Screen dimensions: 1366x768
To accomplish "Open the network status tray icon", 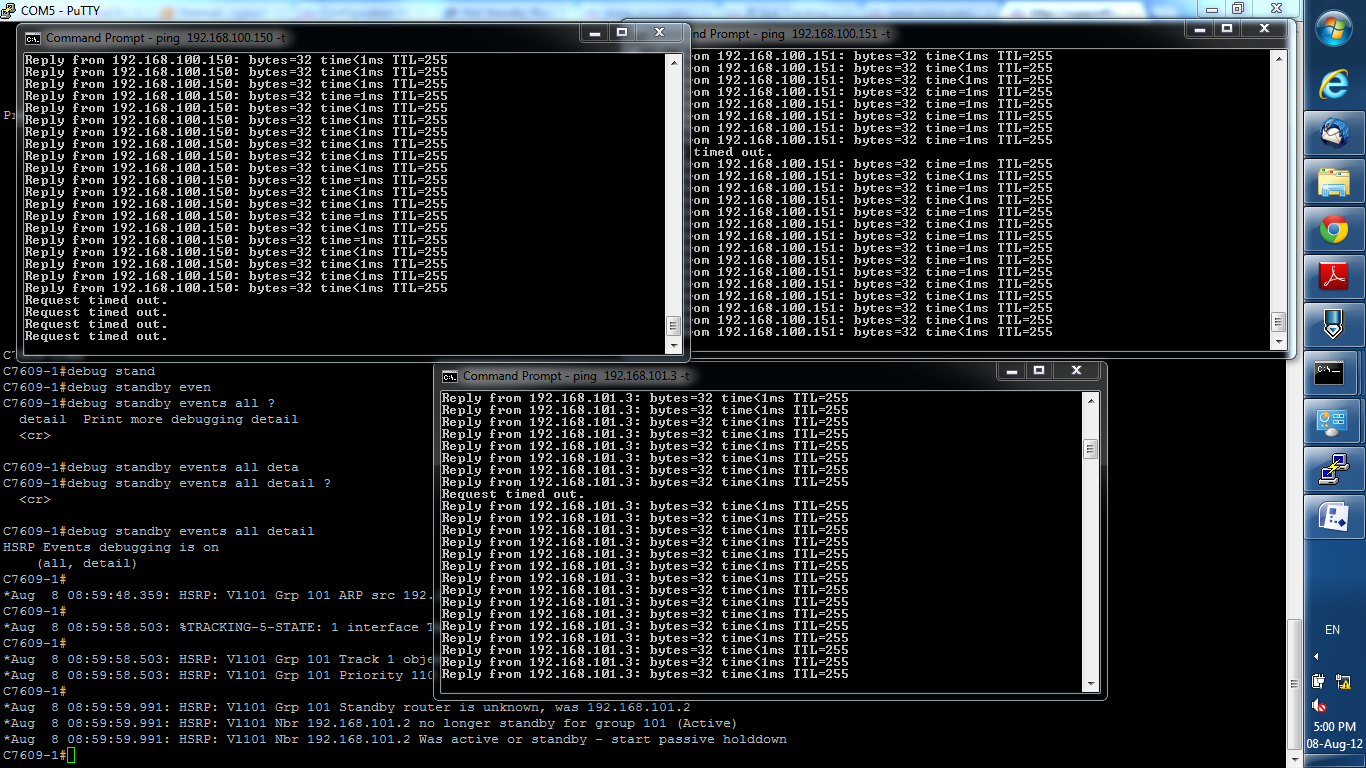I will (x=1343, y=681).
